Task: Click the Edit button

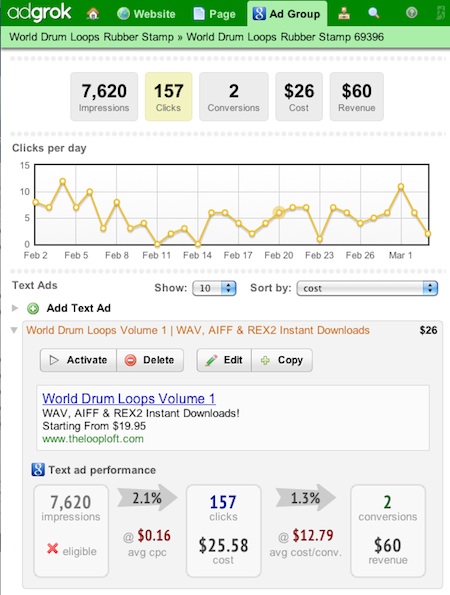Action: [x=224, y=360]
